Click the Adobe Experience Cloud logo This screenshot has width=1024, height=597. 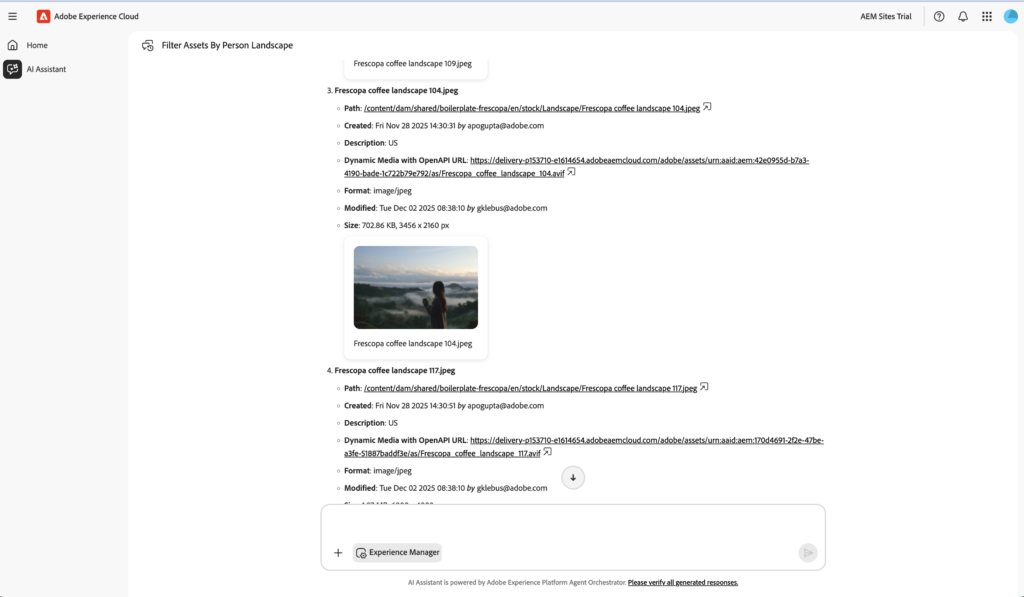(x=44, y=16)
